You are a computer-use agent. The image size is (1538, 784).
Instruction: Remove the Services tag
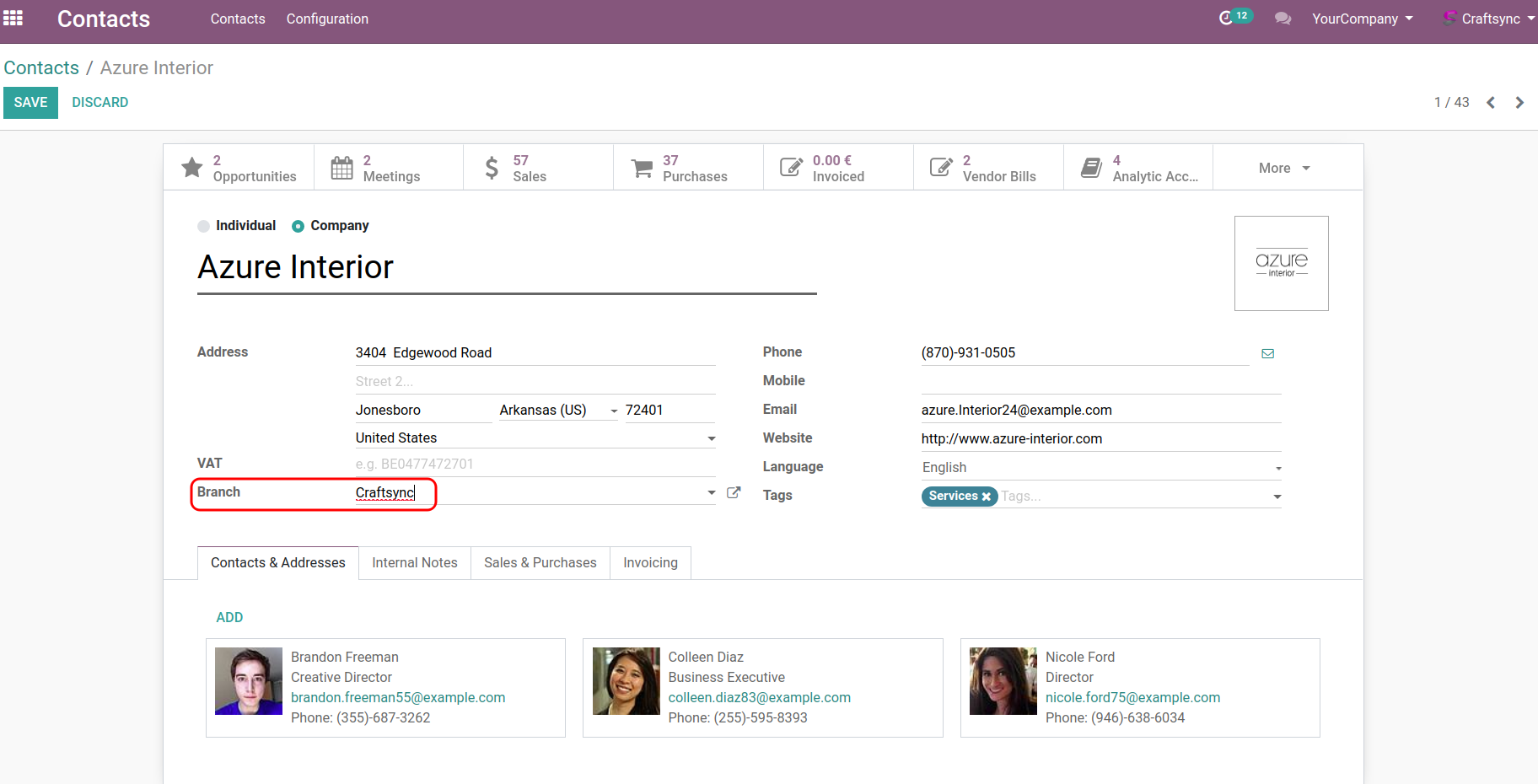[986, 497]
